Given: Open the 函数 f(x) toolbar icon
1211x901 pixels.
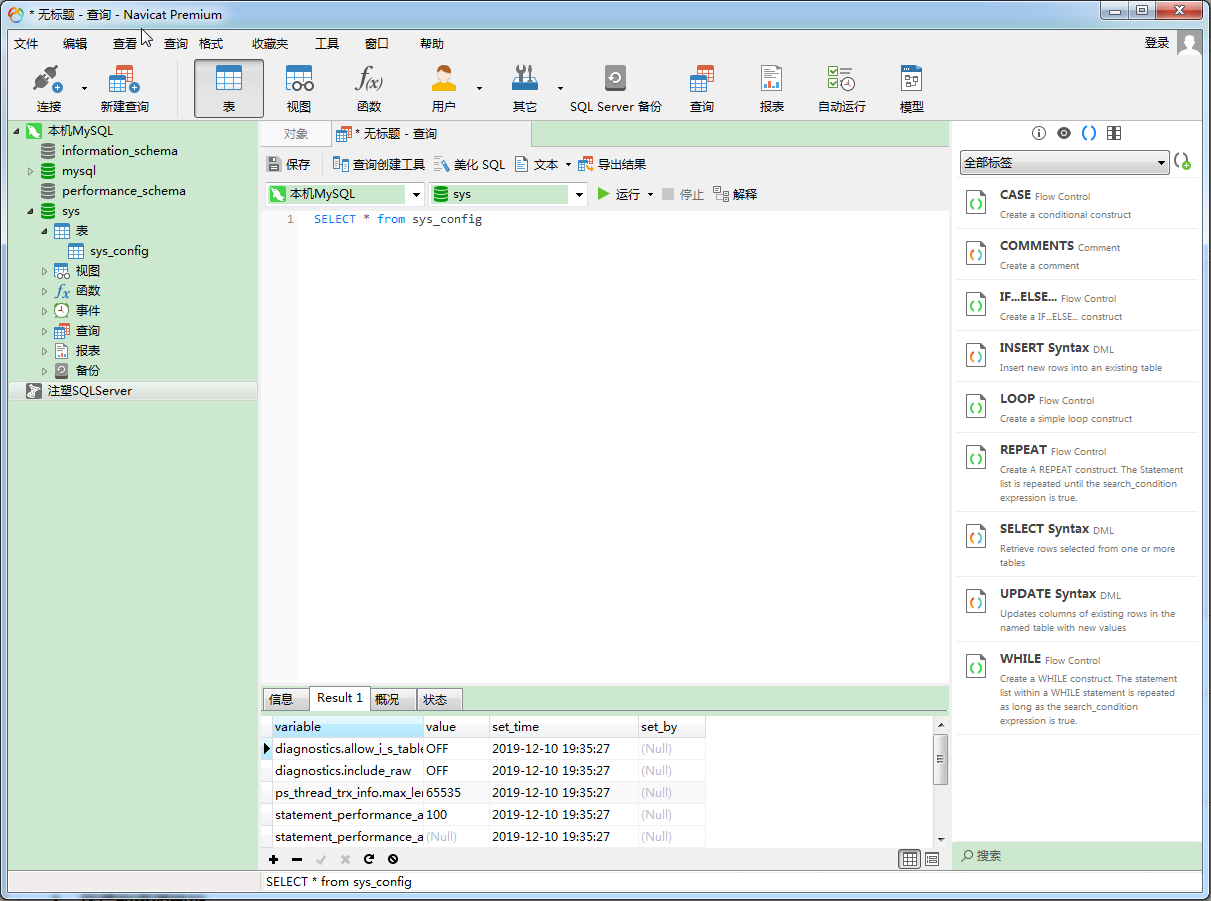Looking at the screenshot, I should 370,87.
